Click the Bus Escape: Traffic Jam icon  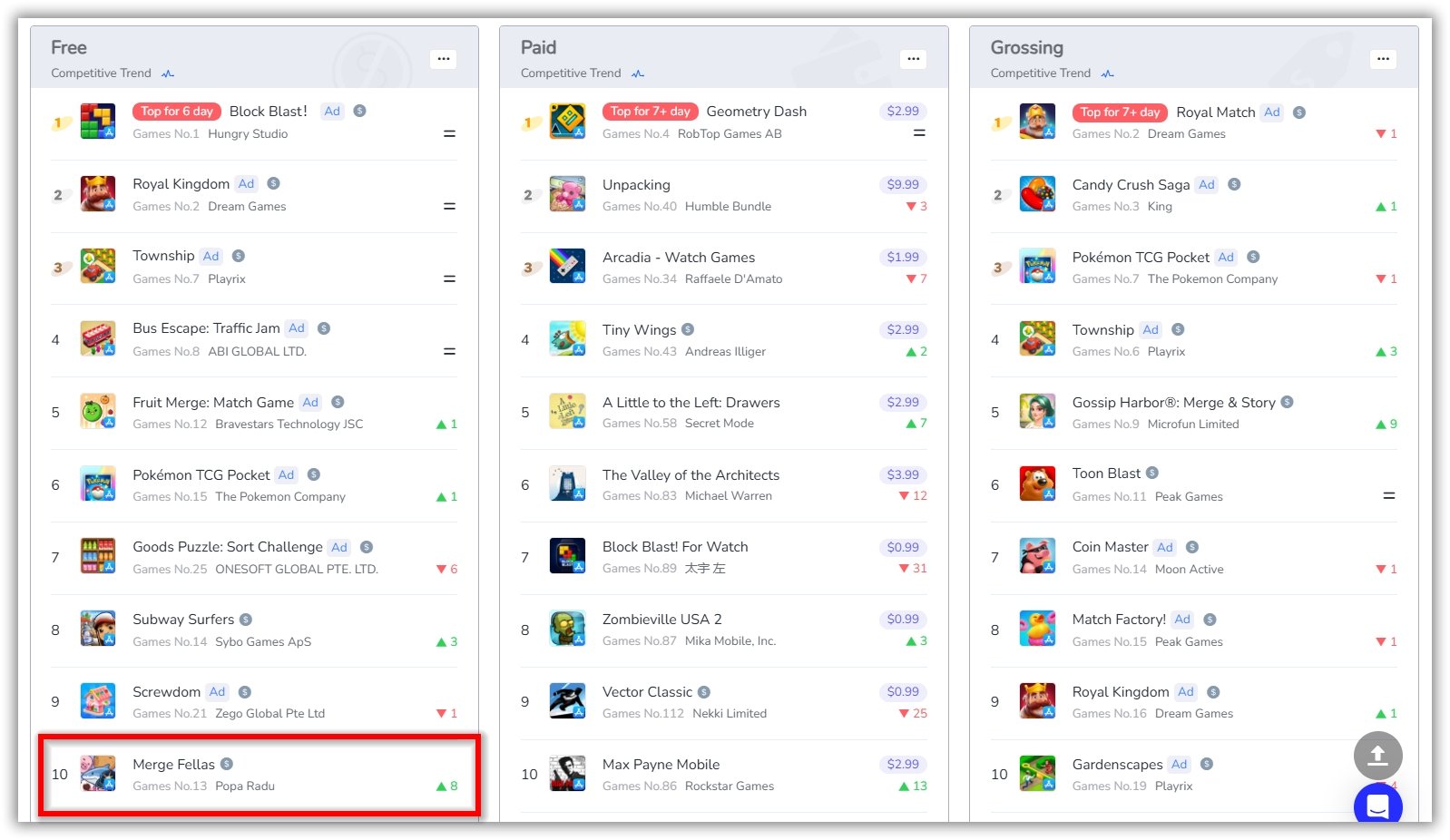coord(98,339)
